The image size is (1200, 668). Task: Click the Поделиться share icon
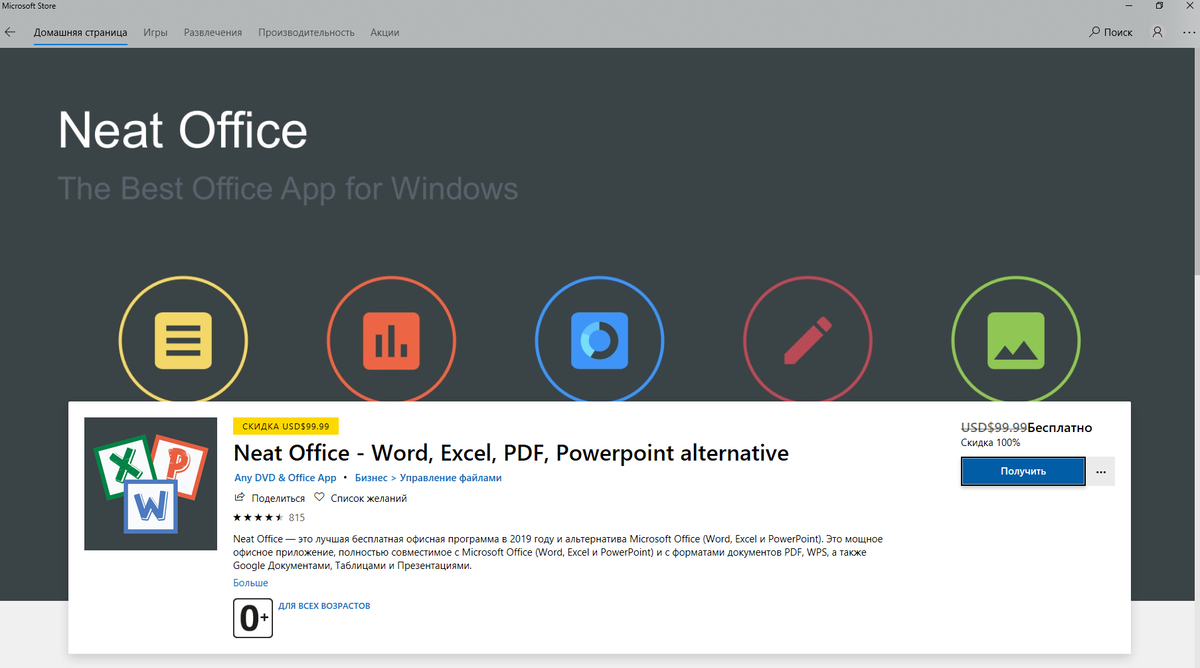pos(239,497)
